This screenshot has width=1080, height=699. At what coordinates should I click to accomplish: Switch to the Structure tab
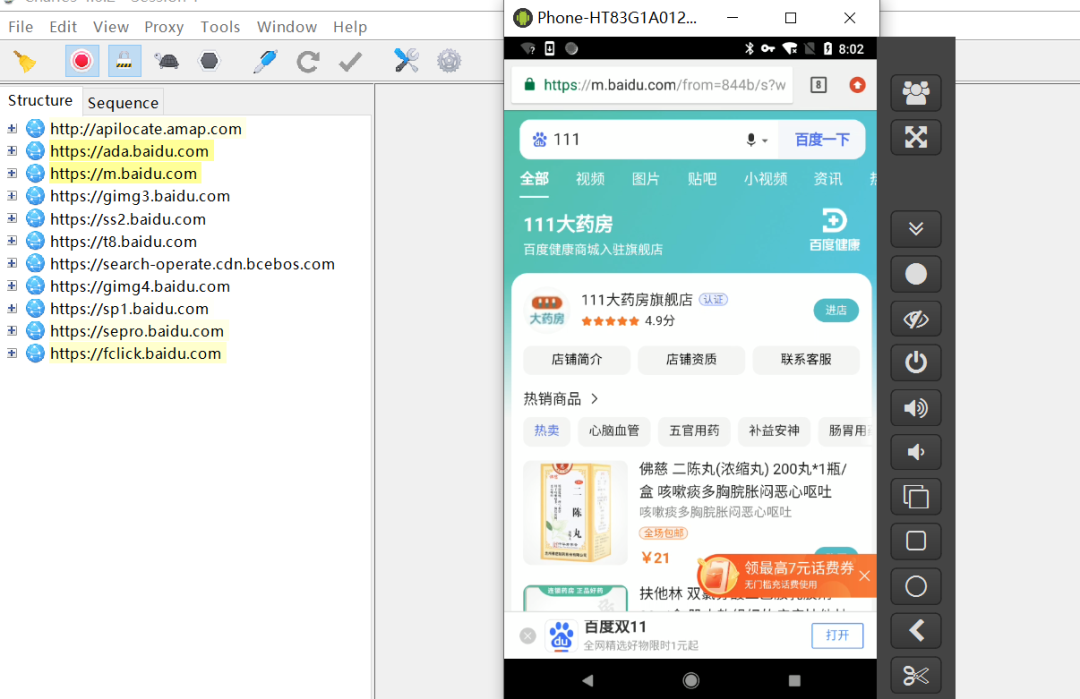40,101
